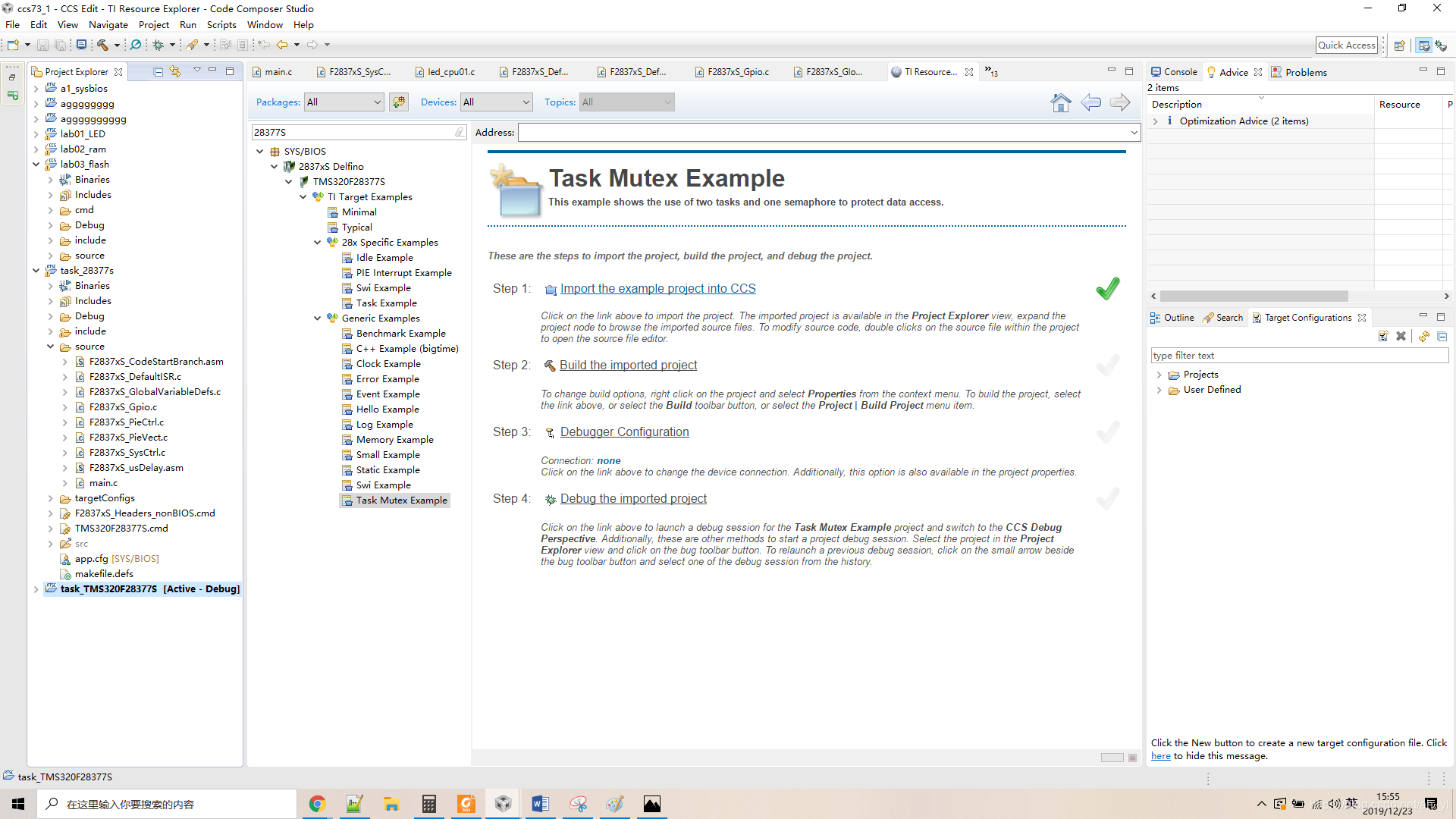
Task: Click the Resource Explorer back arrow
Action: coord(1090,102)
